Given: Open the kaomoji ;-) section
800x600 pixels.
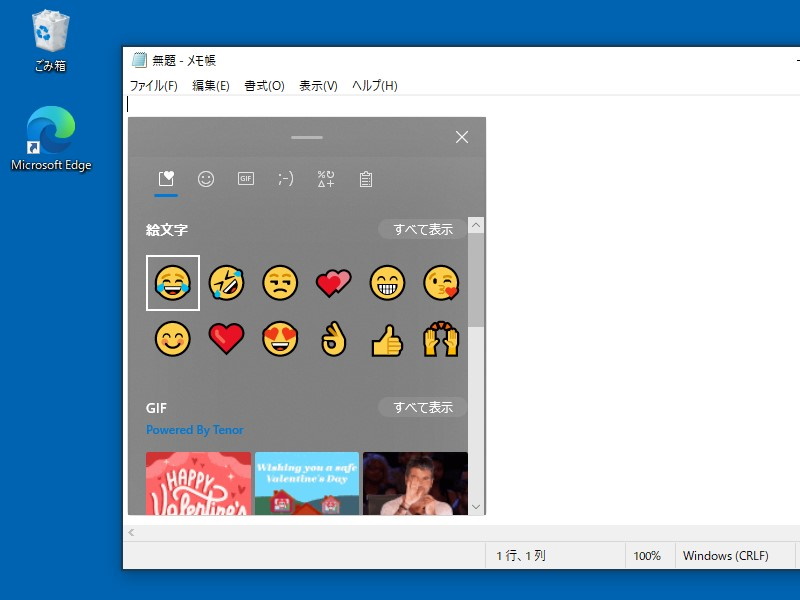Looking at the screenshot, I should coord(285,178).
